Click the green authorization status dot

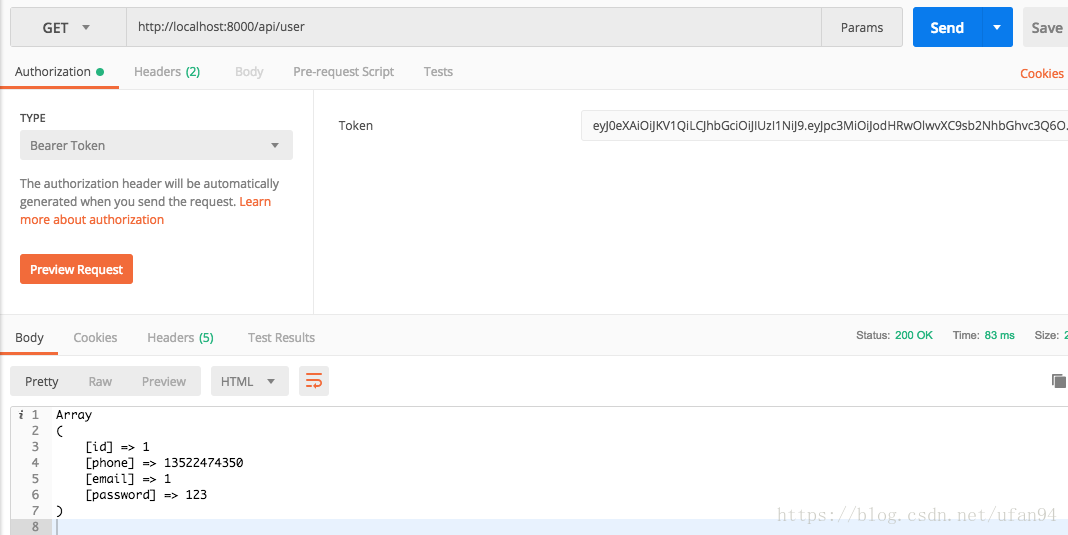coord(100,72)
